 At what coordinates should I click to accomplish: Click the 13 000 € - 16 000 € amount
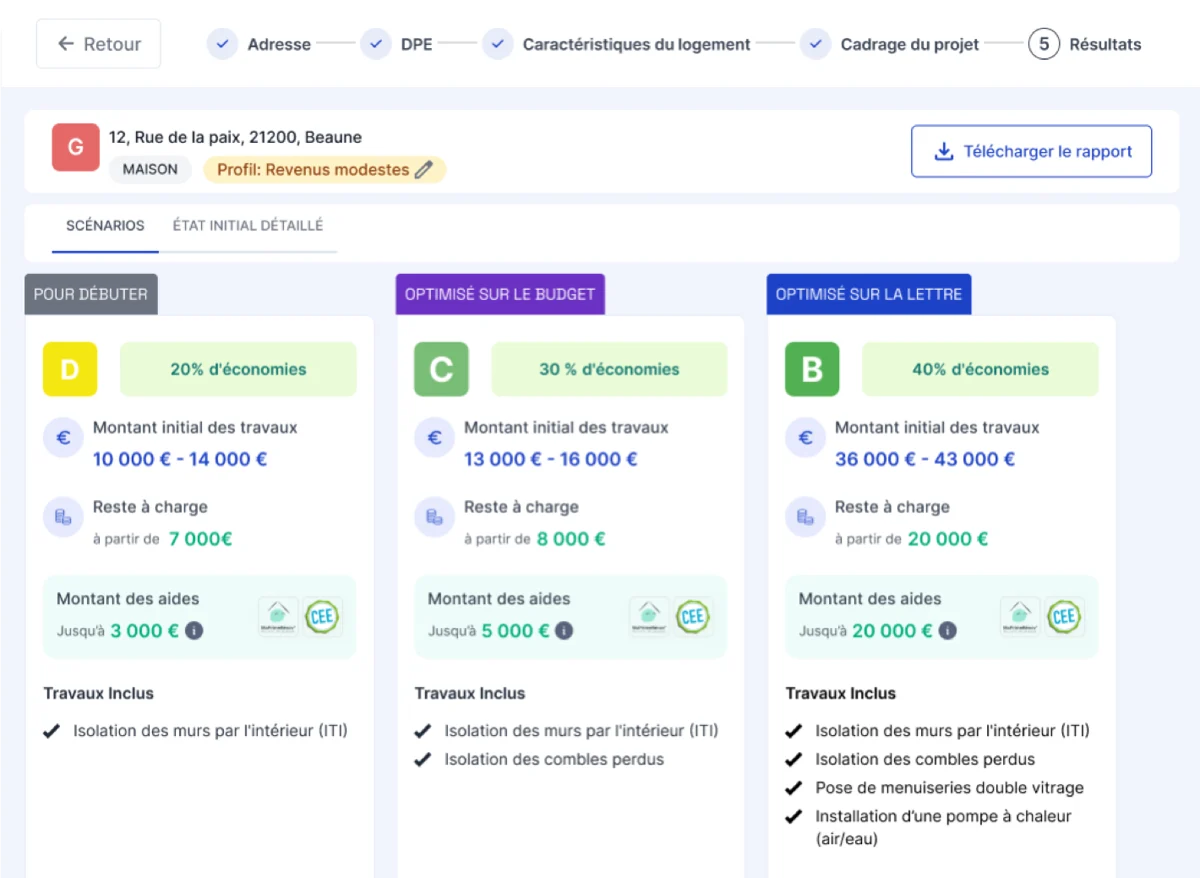click(x=551, y=459)
